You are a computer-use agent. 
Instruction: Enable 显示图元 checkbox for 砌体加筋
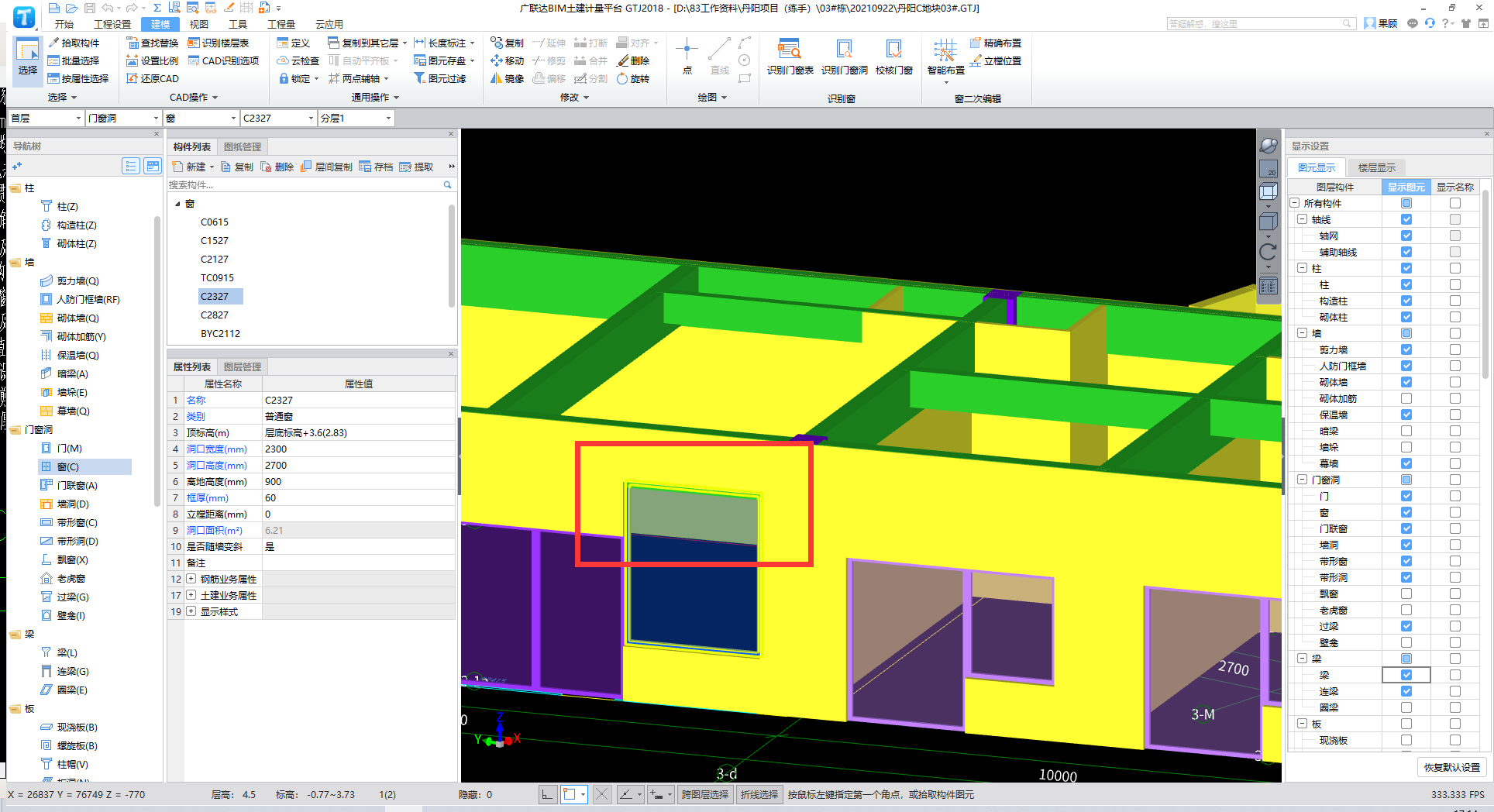[x=1406, y=398]
